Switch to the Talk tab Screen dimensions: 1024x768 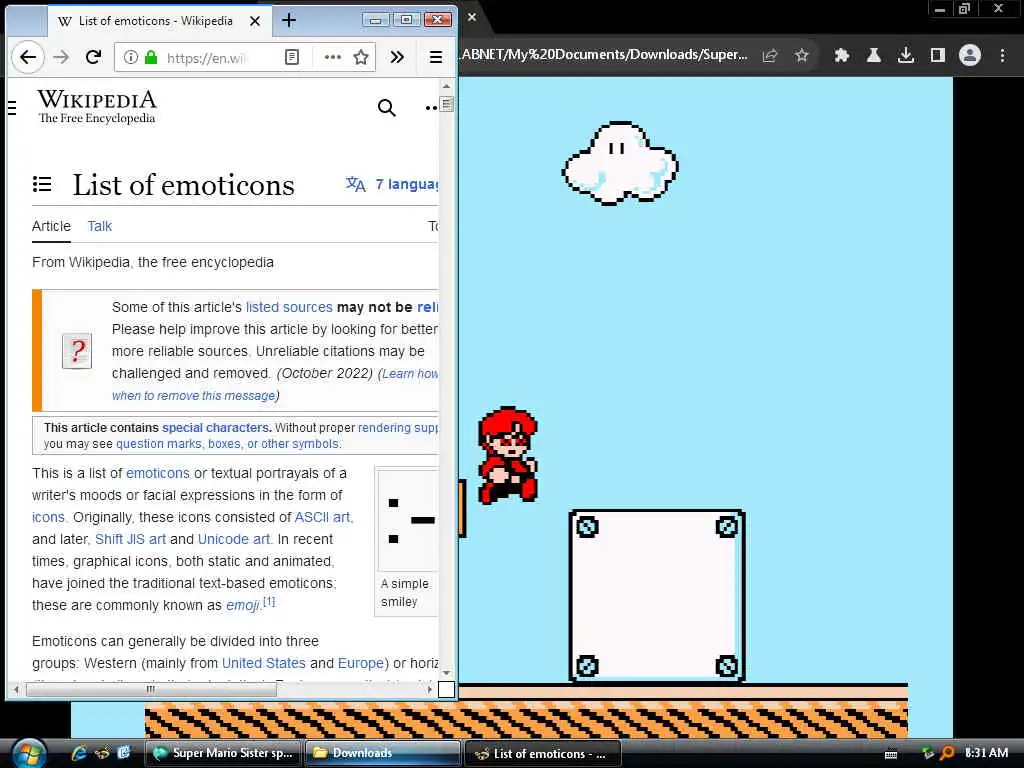point(99,226)
